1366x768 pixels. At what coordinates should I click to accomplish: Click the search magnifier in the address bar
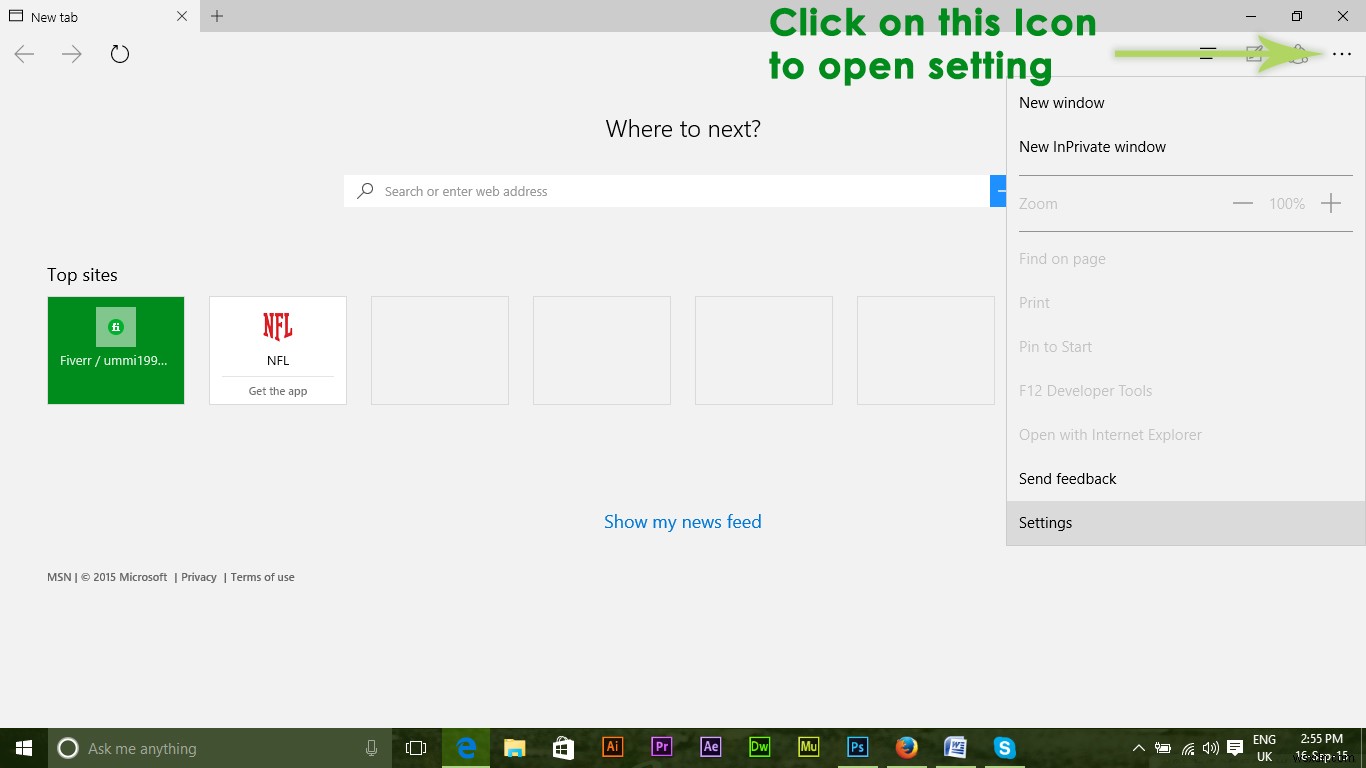[x=365, y=191]
